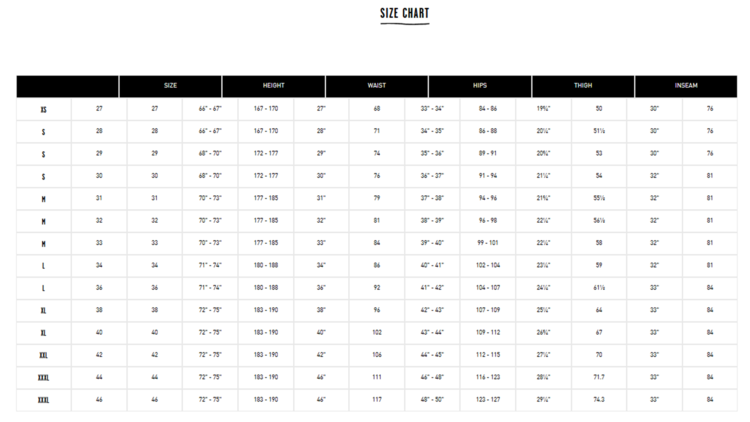Click the 116 - 123 hips cell
Viewport: 750px width, 422px height.
488,377
